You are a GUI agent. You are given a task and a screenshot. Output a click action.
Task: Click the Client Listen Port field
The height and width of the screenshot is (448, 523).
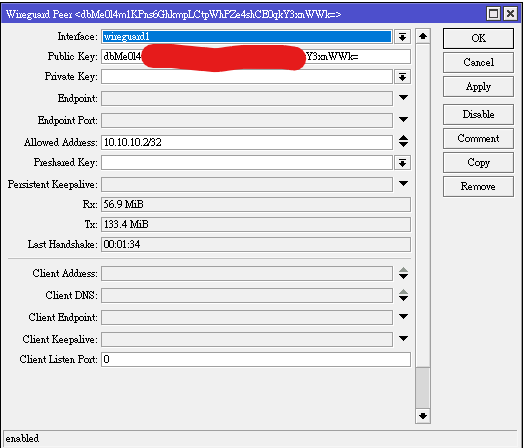click(x=256, y=360)
